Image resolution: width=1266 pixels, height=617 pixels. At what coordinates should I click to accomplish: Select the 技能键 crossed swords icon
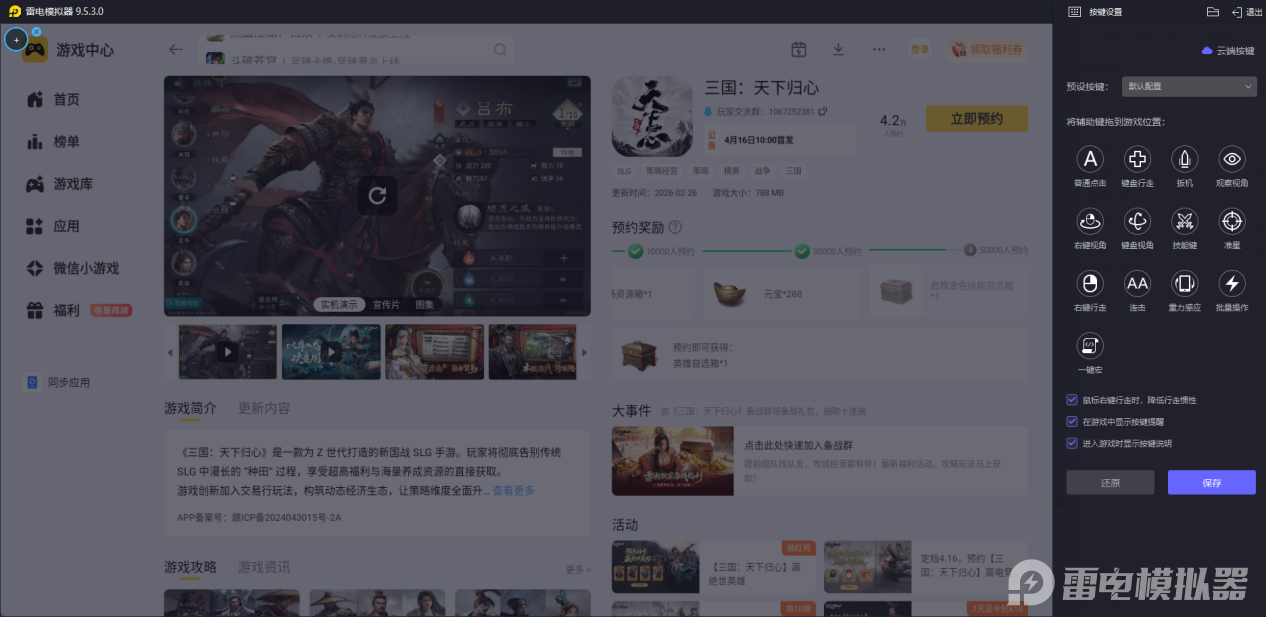1184,220
